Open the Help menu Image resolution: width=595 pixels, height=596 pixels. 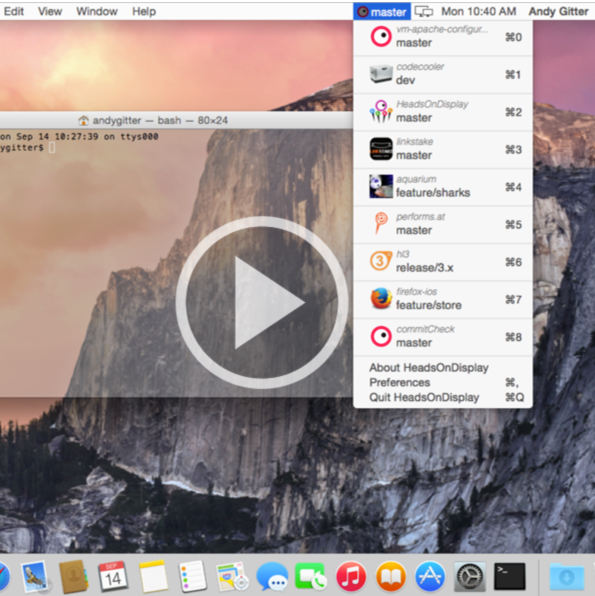click(144, 12)
